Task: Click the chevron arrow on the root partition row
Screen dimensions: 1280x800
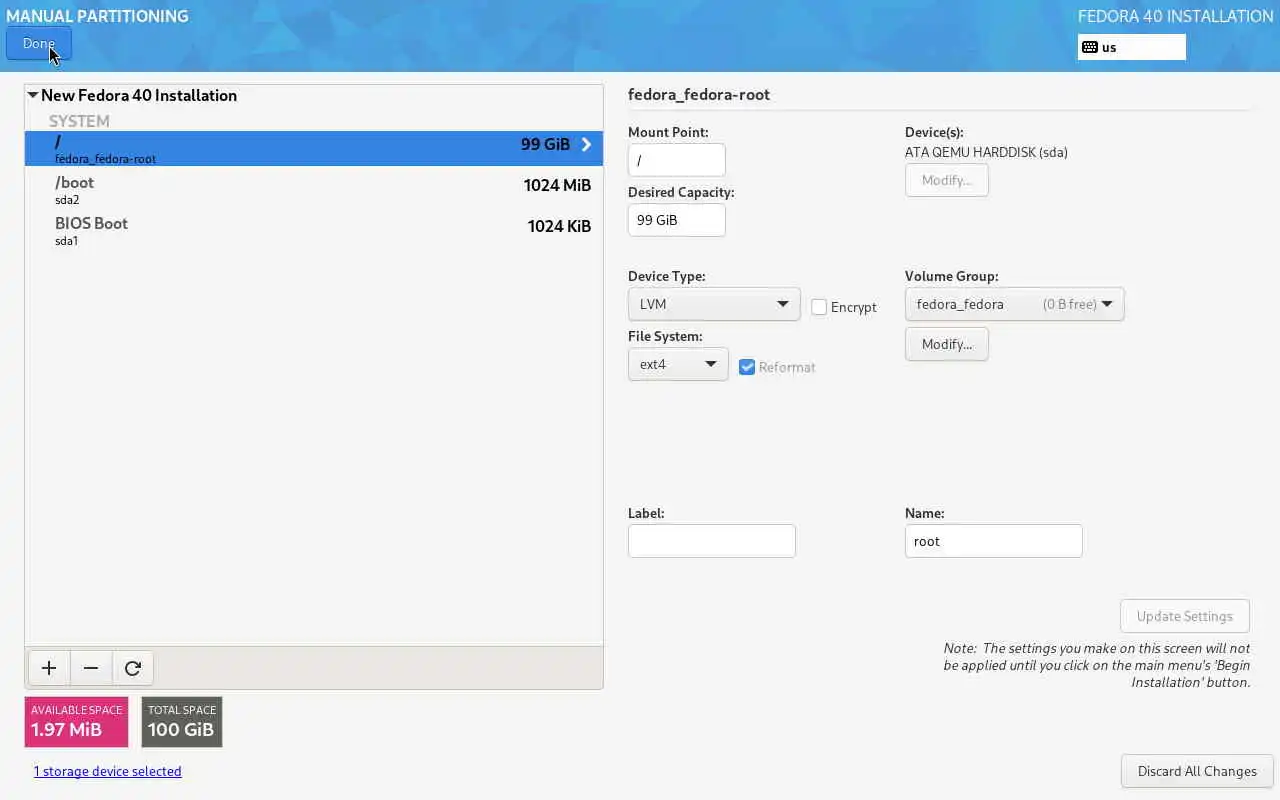Action: pos(586,144)
